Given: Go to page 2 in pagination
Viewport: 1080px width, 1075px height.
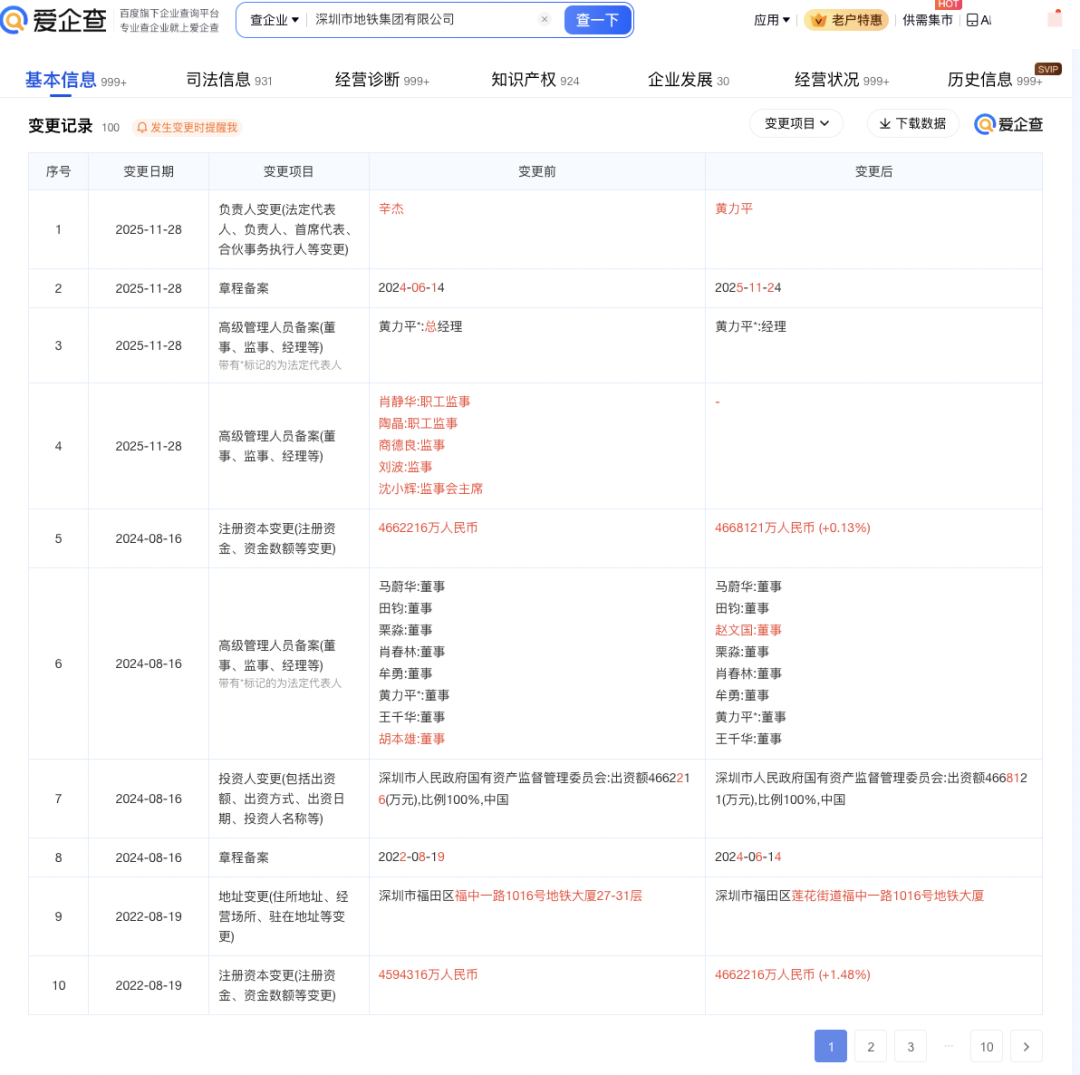Looking at the screenshot, I should [x=870, y=1046].
